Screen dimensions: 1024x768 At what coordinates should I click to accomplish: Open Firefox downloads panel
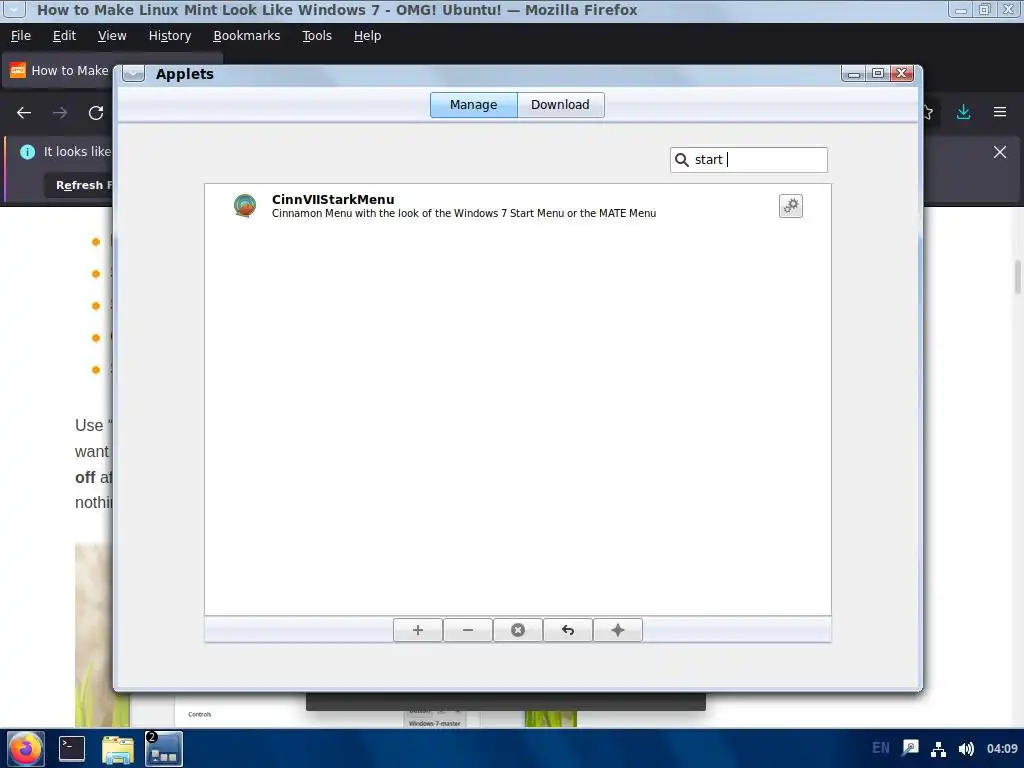tap(963, 112)
